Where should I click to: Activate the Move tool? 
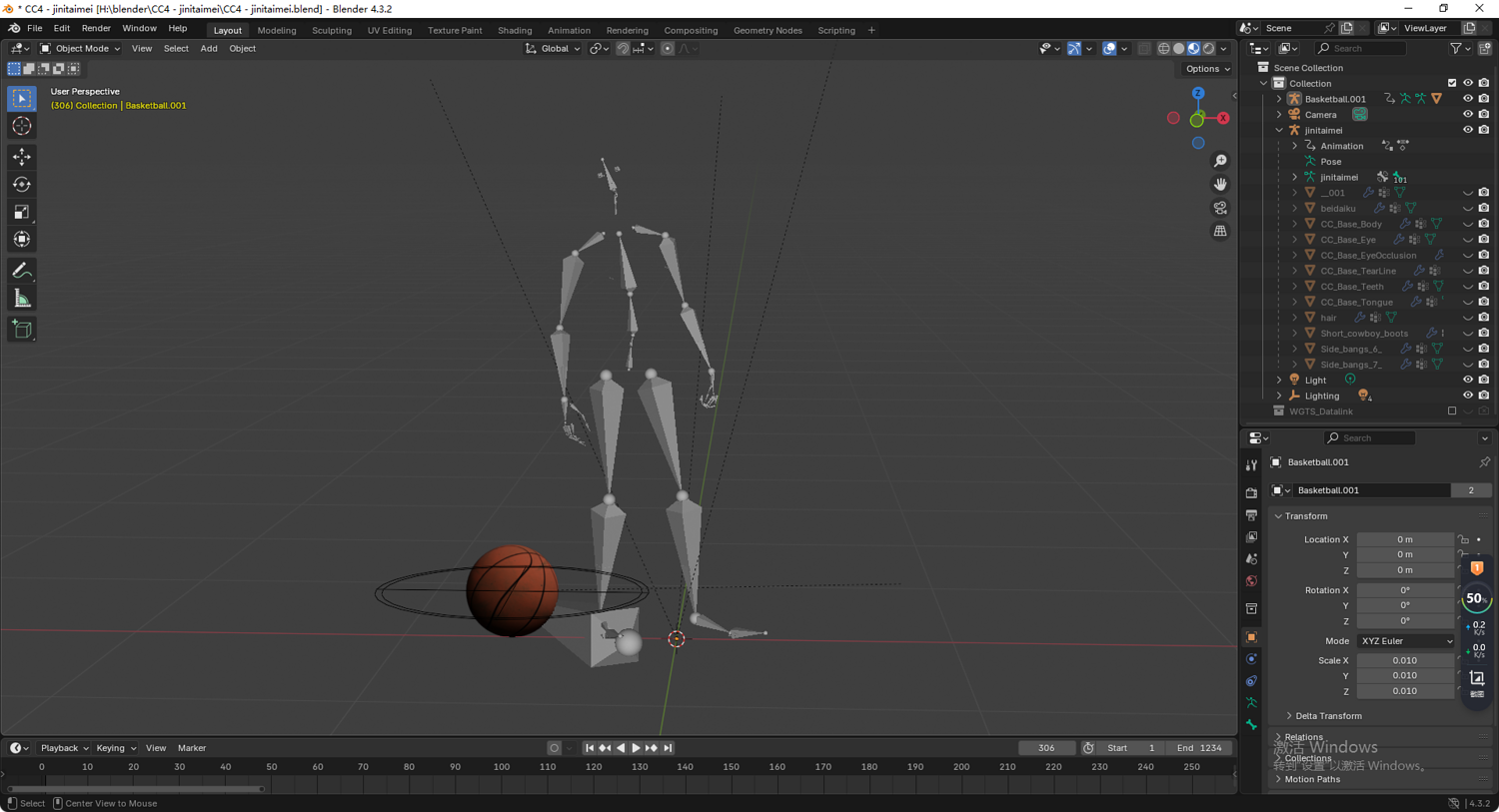22,157
